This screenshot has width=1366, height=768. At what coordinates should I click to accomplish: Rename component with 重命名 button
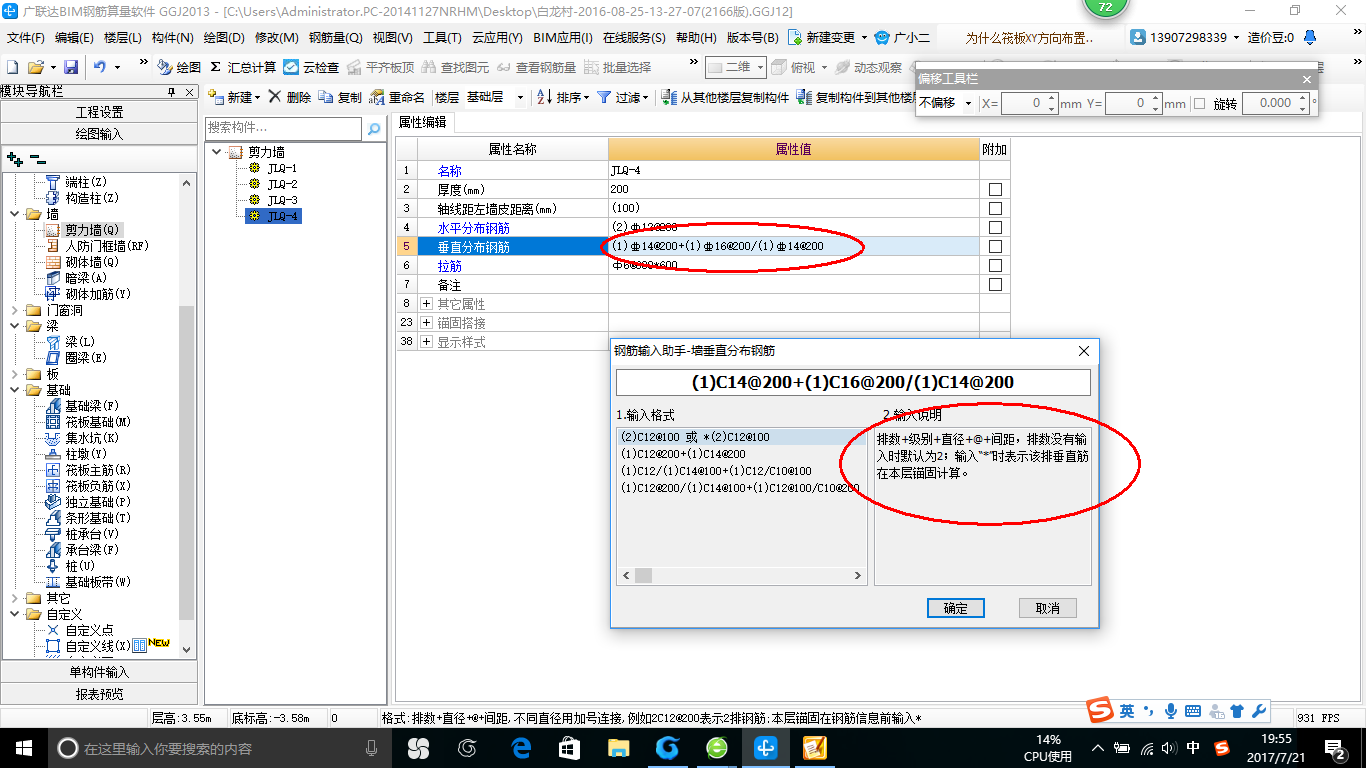click(397, 97)
